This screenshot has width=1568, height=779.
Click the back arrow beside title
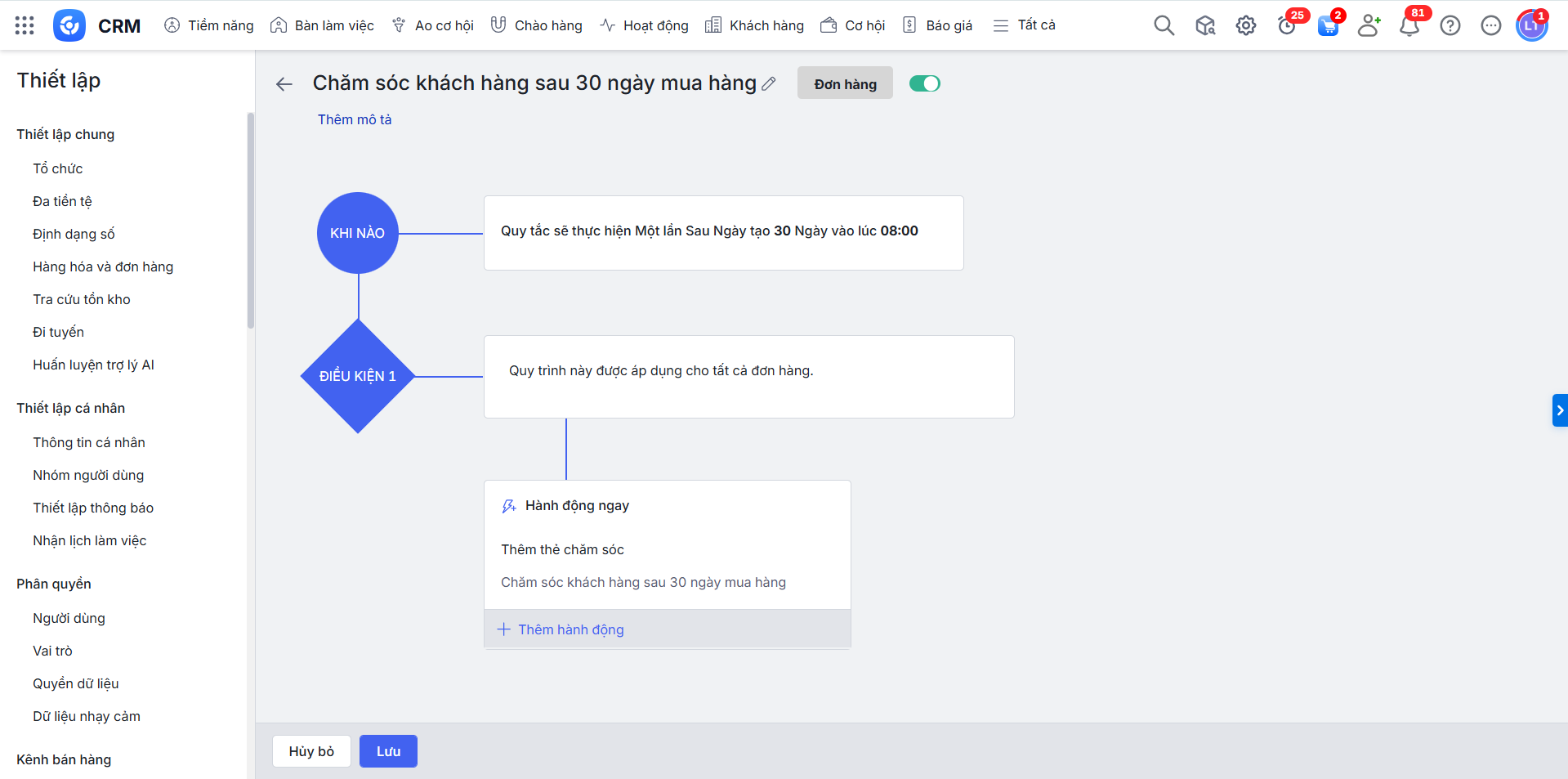[284, 84]
